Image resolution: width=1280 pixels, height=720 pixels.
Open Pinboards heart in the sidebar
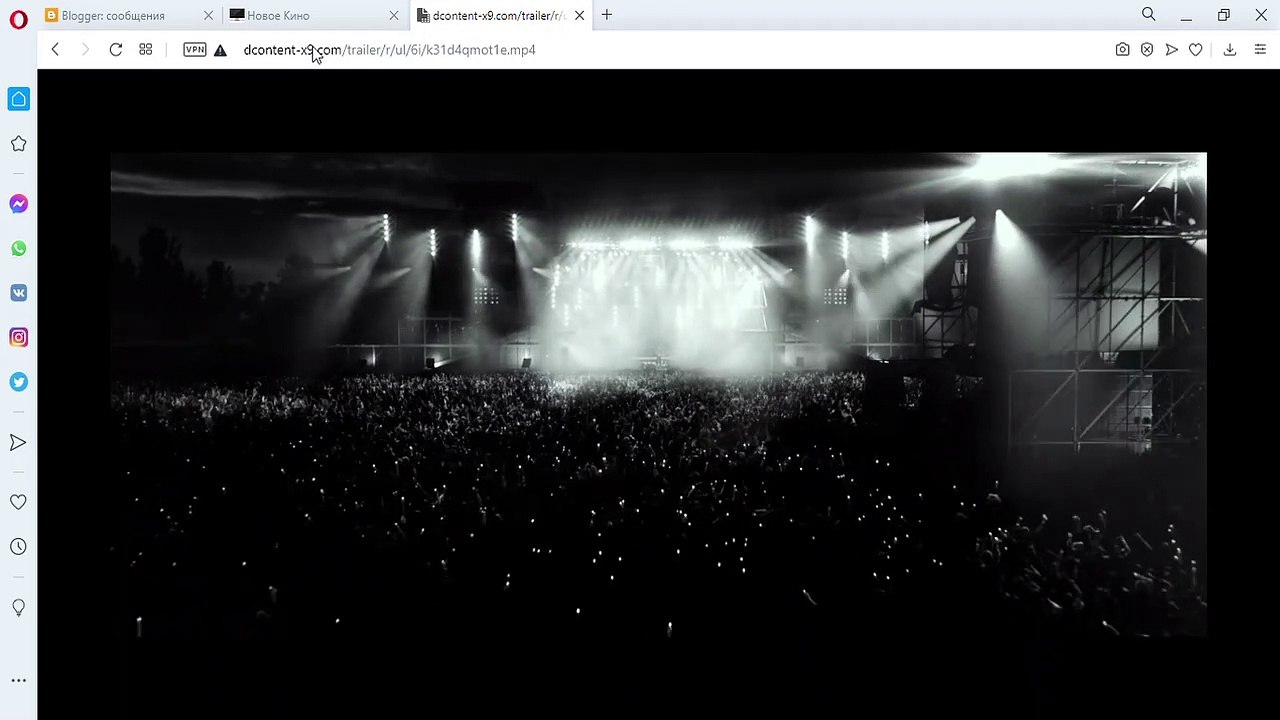pos(19,502)
